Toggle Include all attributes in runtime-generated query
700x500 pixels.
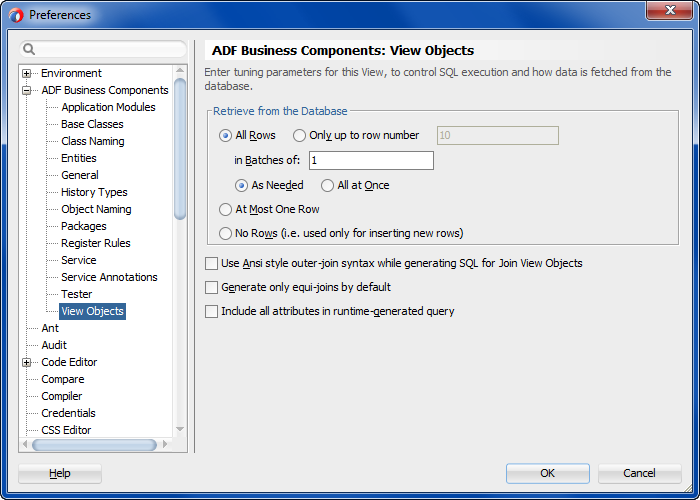[211, 312]
